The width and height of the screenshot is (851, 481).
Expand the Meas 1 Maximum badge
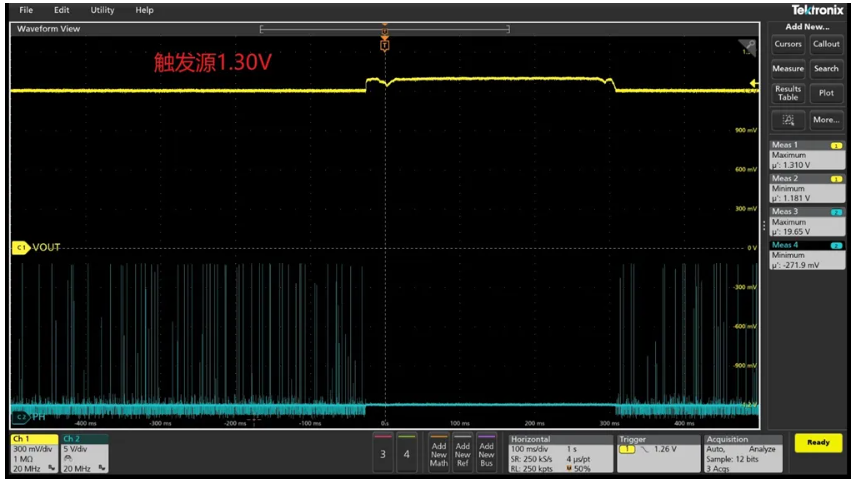[806, 155]
